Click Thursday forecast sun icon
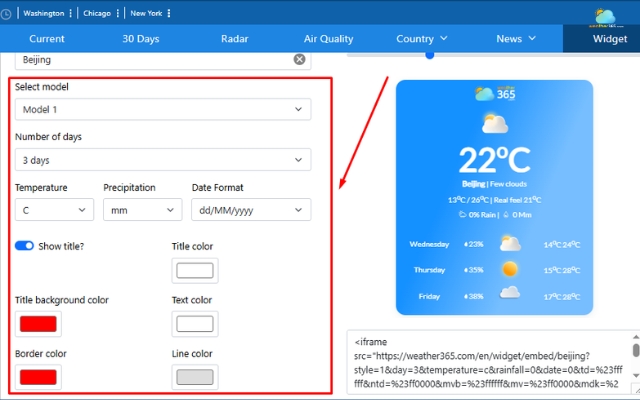The image size is (640, 400). pos(510,269)
